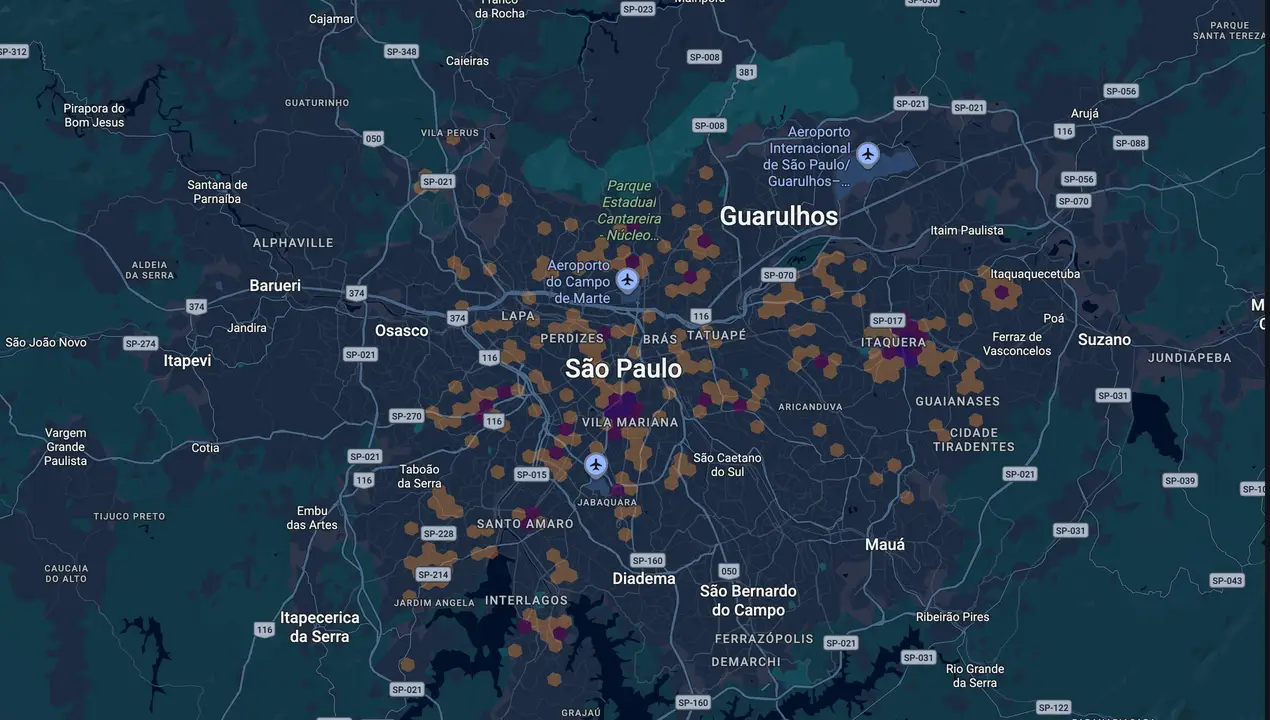The image size is (1270, 720).
Task: Click the Parque Estadual Cantareira park label
Action: (x=629, y=210)
